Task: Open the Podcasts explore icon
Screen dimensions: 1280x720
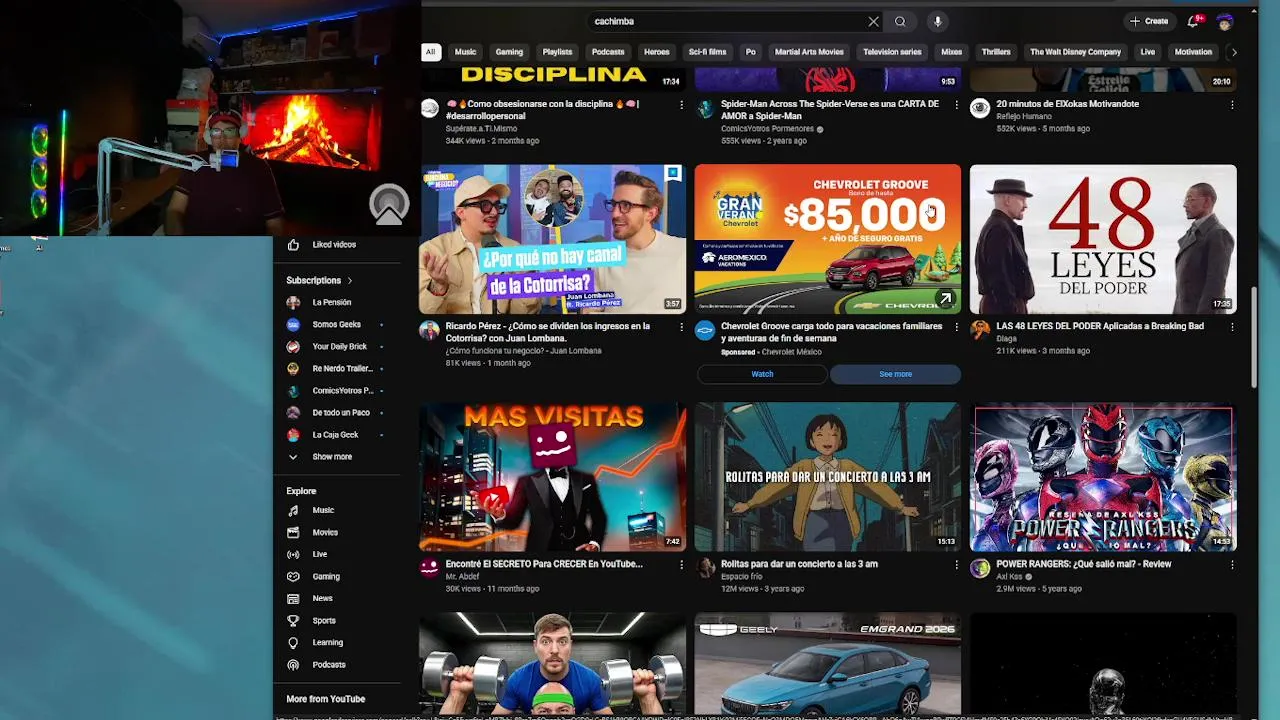Action: click(x=293, y=665)
